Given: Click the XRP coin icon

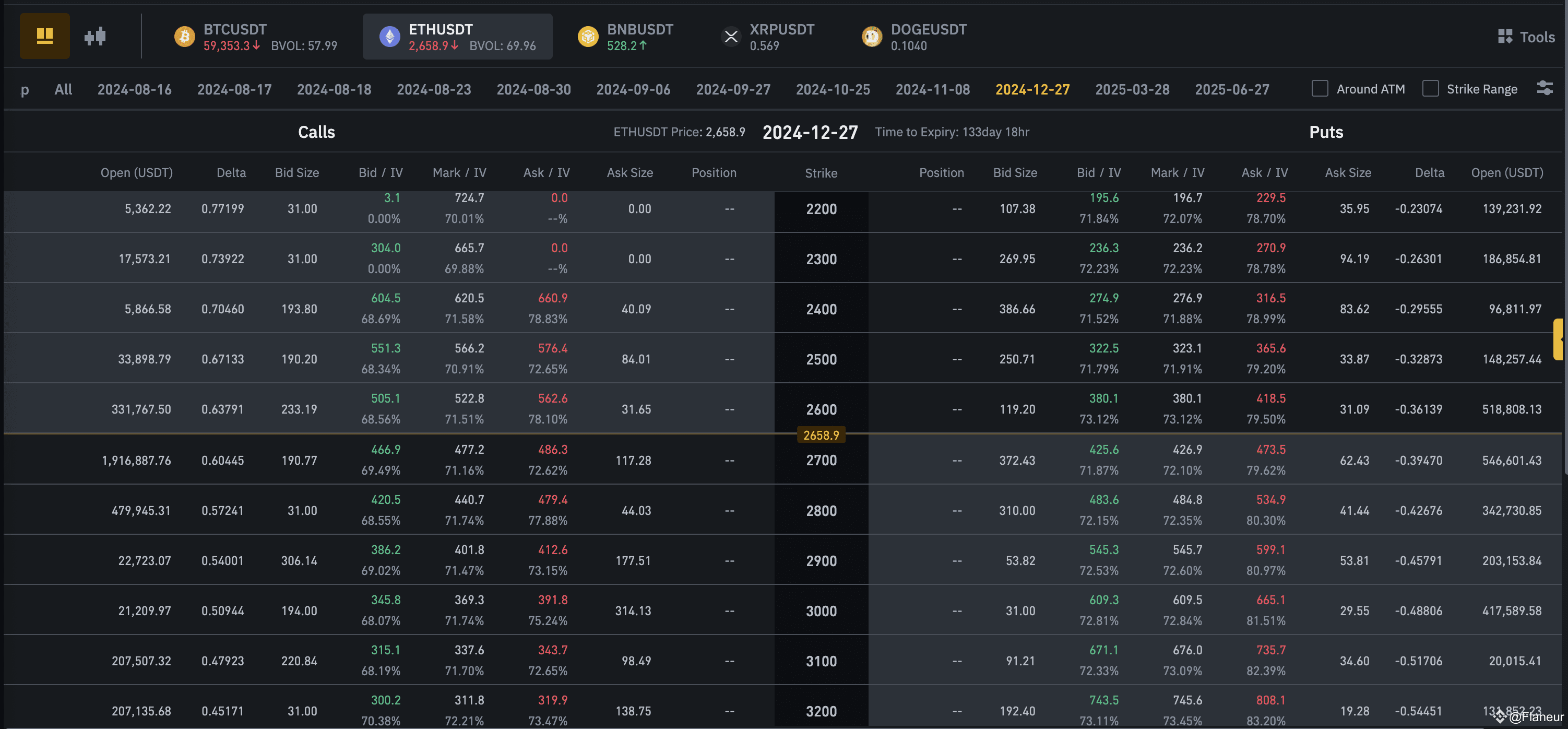Looking at the screenshot, I should pos(731,37).
